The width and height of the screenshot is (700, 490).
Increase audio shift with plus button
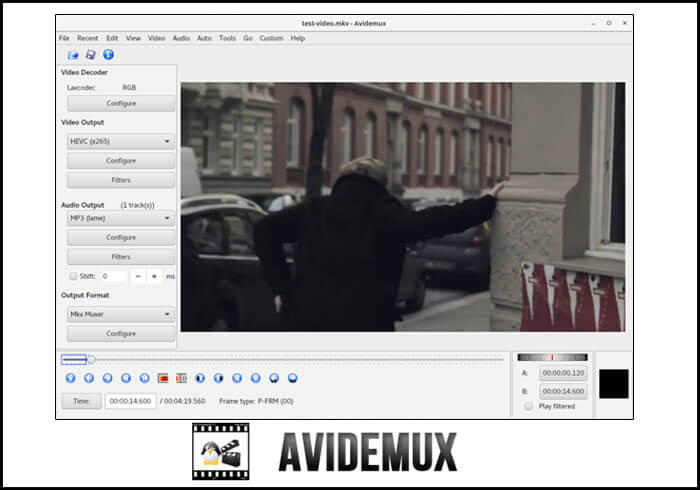click(x=154, y=276)
